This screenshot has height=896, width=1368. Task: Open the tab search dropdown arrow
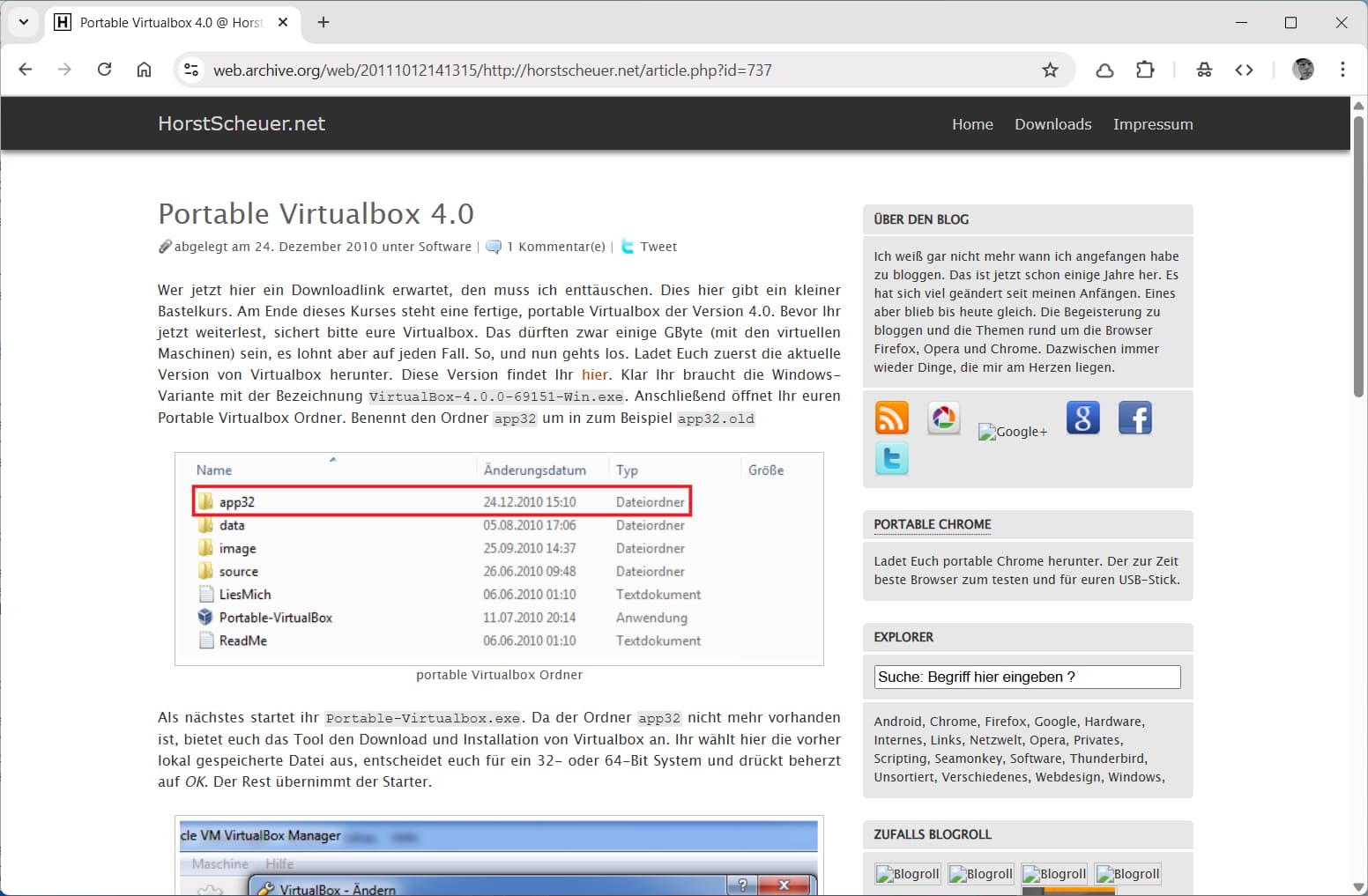click(24, 22)
